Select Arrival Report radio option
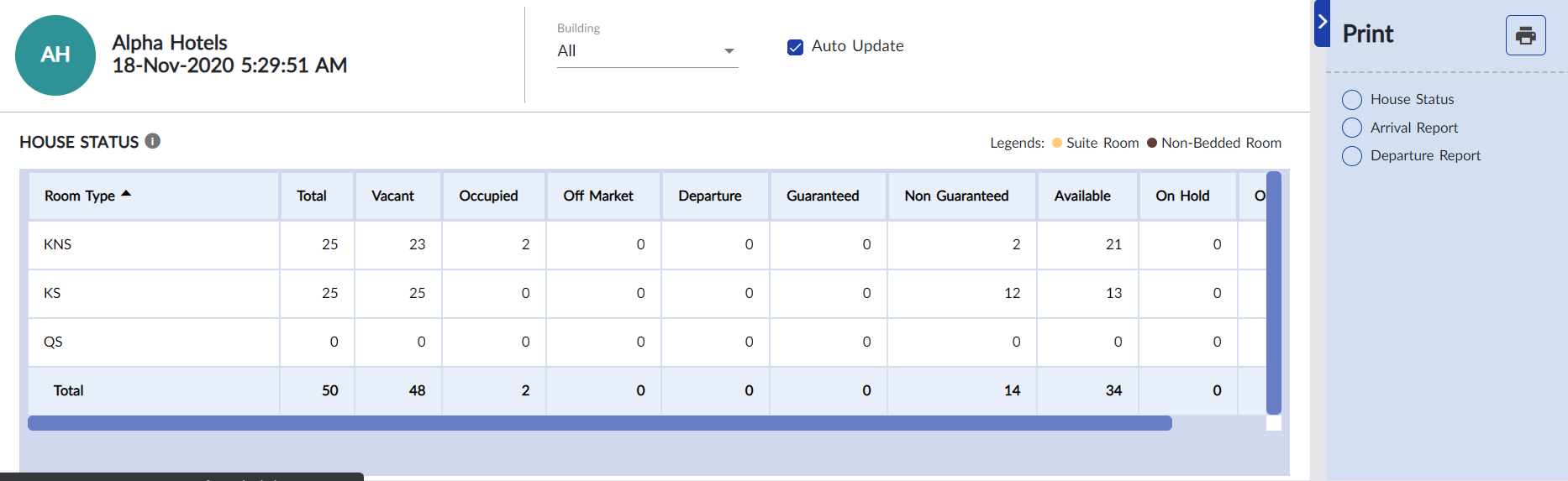Viewport: 1568px width, 481px height. click(x=1352, y=128)
